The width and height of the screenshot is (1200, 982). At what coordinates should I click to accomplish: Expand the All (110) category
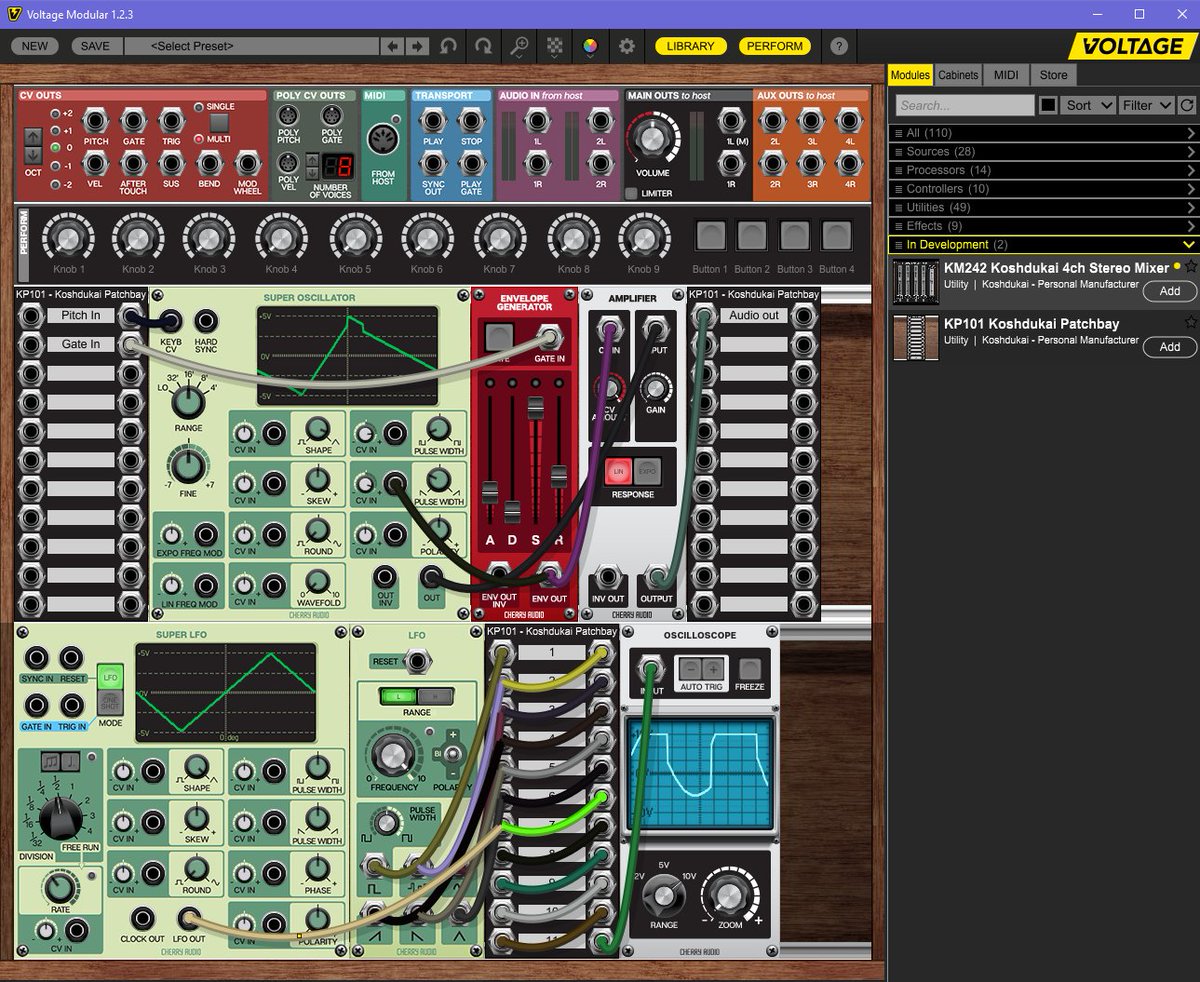point(1043,133)
